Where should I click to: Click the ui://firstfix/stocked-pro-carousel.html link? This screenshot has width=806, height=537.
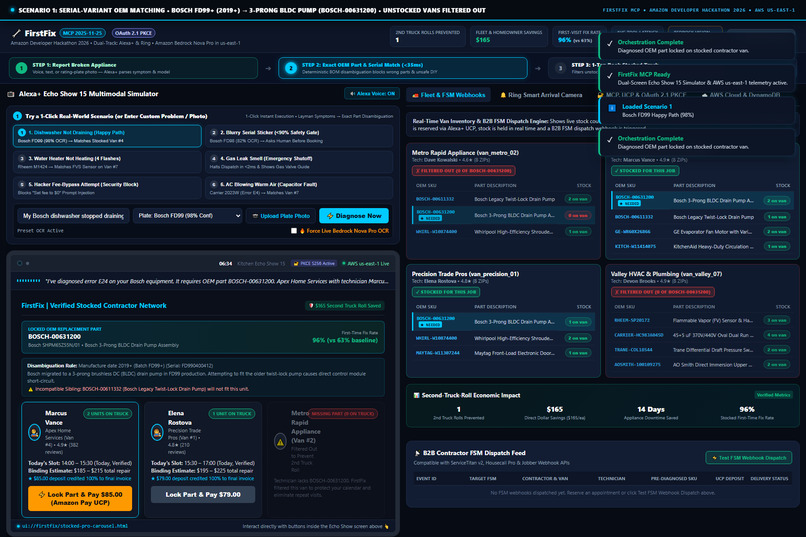coord(75,526)
